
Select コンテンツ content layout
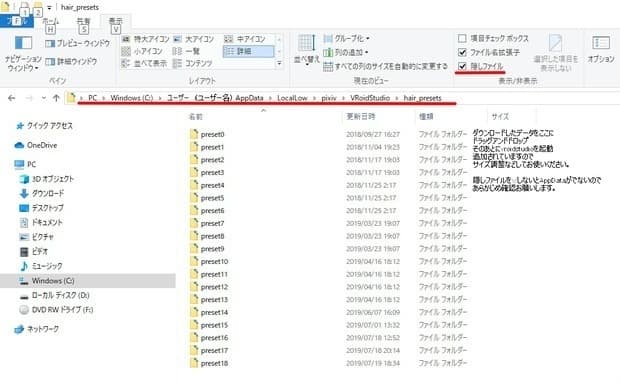pyautogui.click(x=193, y=63)
